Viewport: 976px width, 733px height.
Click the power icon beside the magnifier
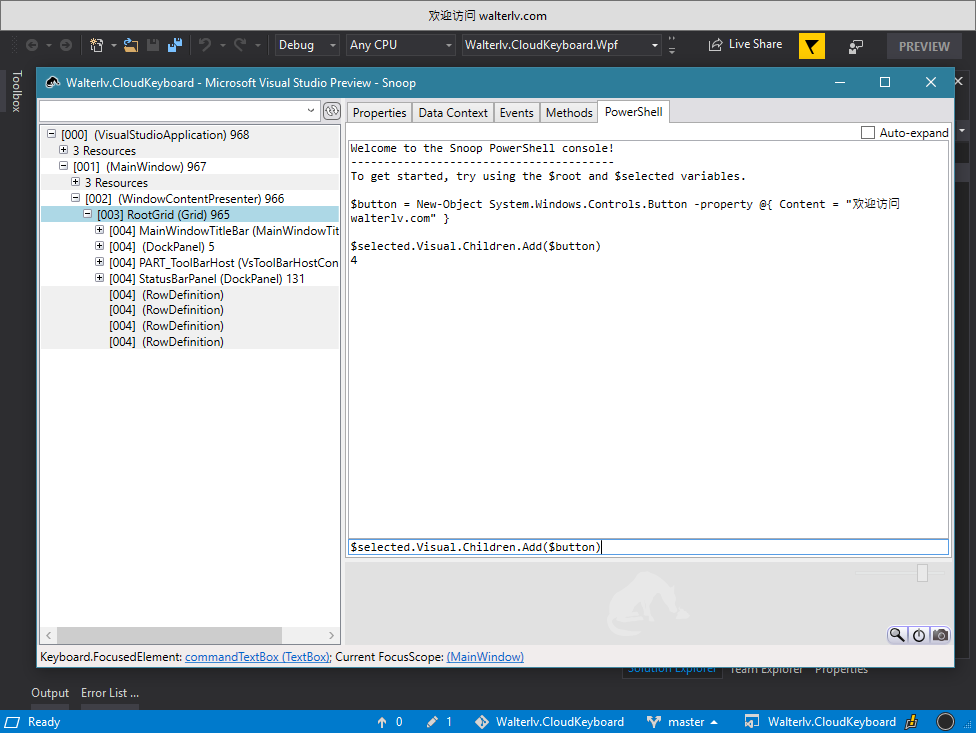(x=919, y=635)
